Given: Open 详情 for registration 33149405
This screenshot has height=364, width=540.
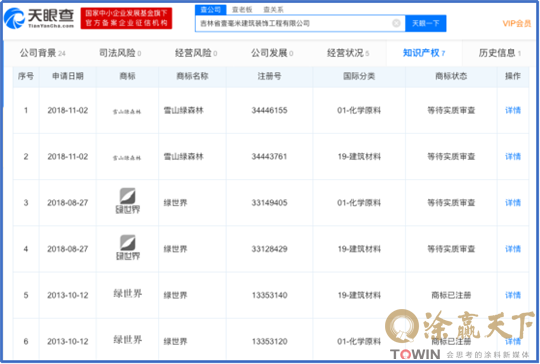Looking at the screenshot, I should [513, 203].
